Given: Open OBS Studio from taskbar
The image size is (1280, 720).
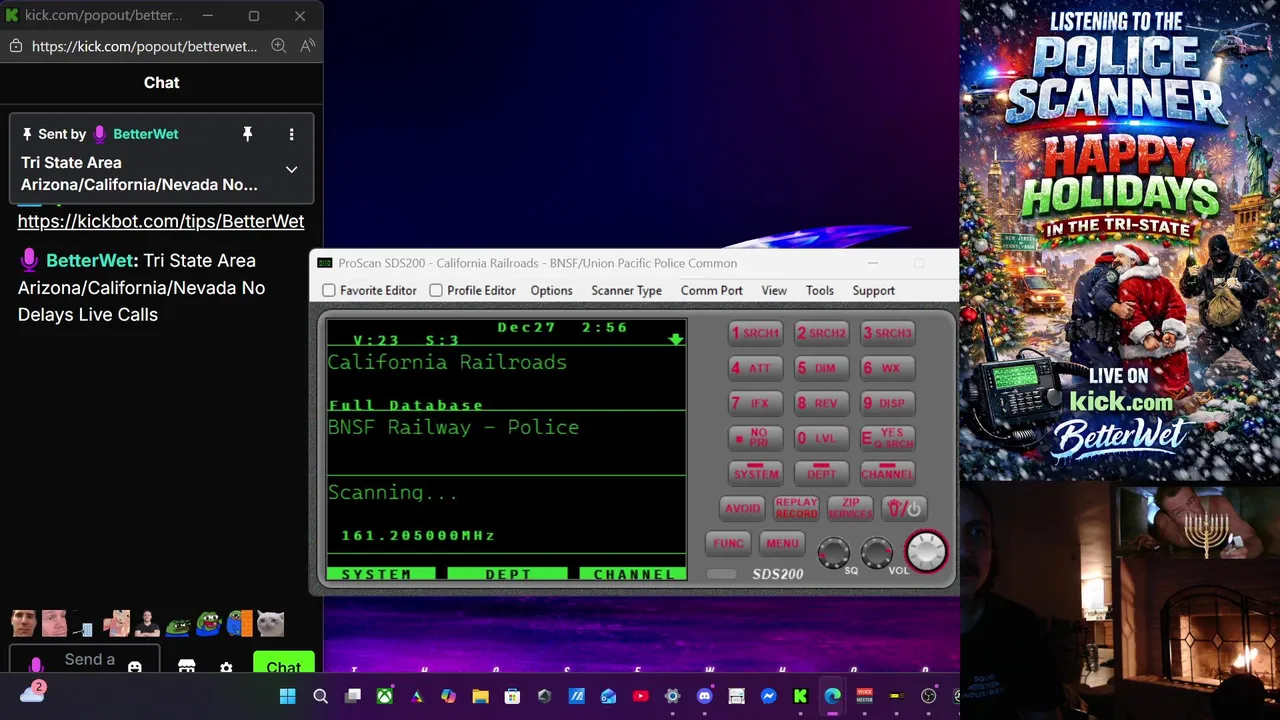Looking at the screenshot, I should point(928,696).
